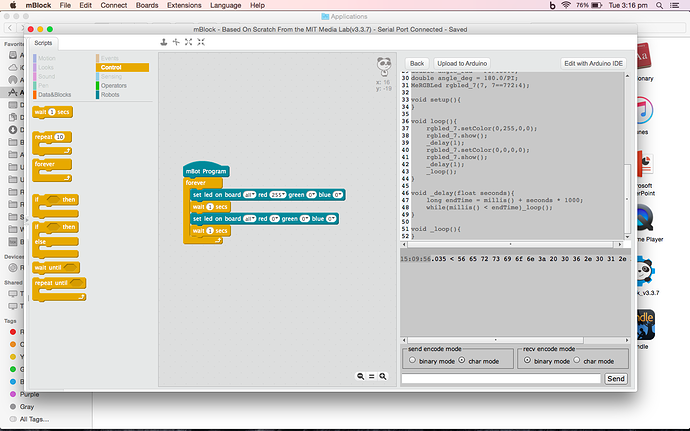
Task: Click the Bing menu bar icon
Action: tap(552, 5)
